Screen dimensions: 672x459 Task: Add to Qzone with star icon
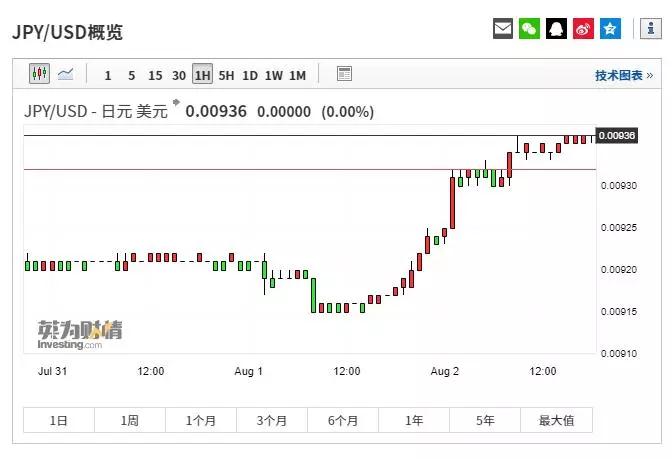pos(611,29)
